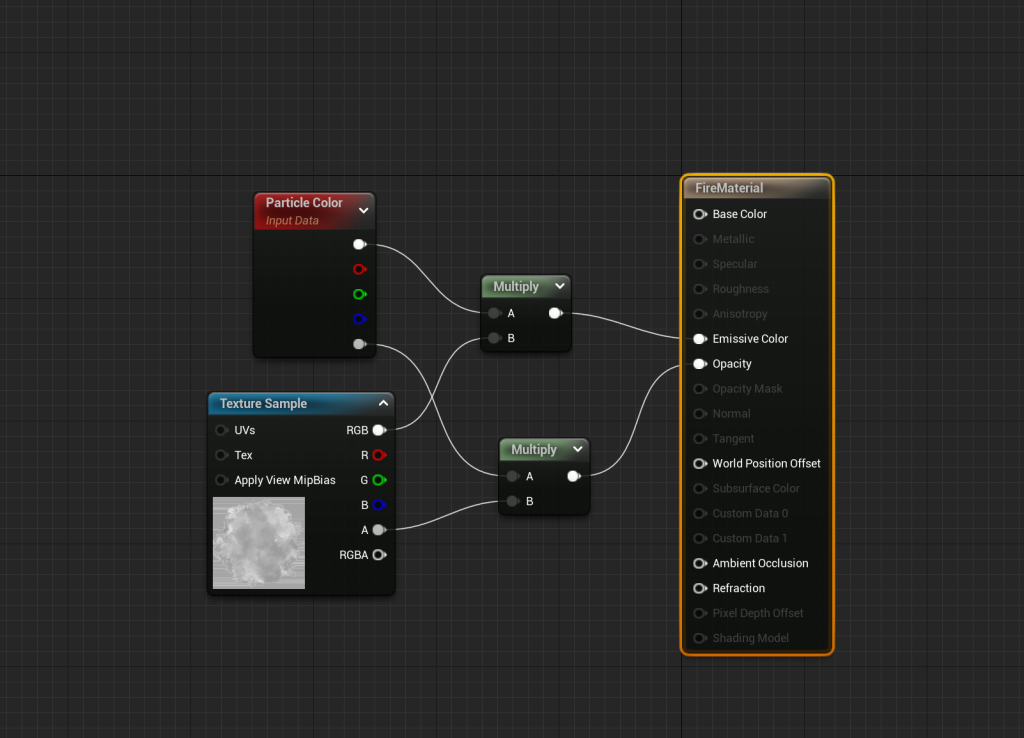The width and height of the screenshot is (1024, 738).
Task: Click the Texture Sample preview thumbnail
Action: point(259,543)
